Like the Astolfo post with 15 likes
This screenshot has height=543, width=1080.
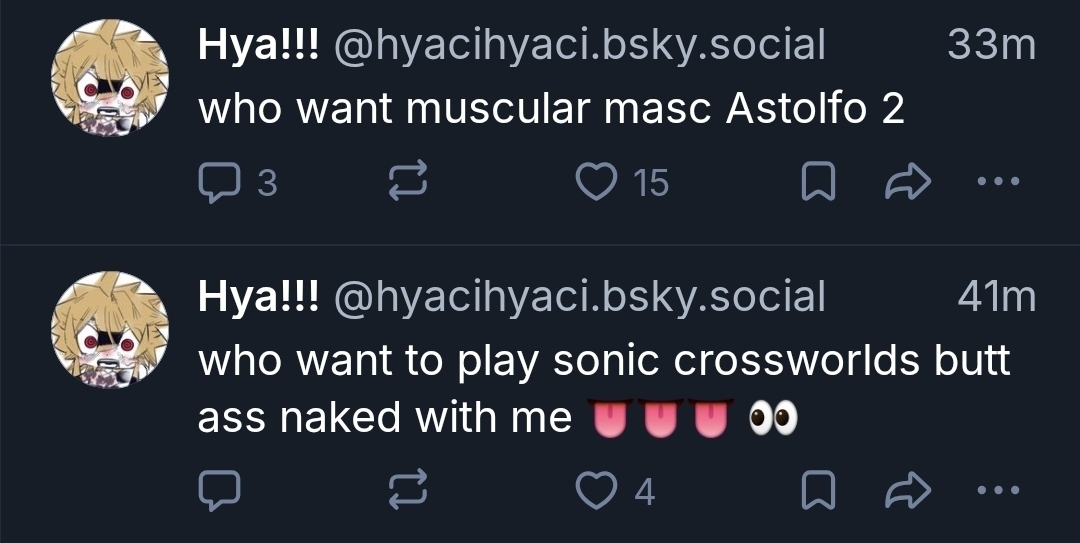pos(599,182)
